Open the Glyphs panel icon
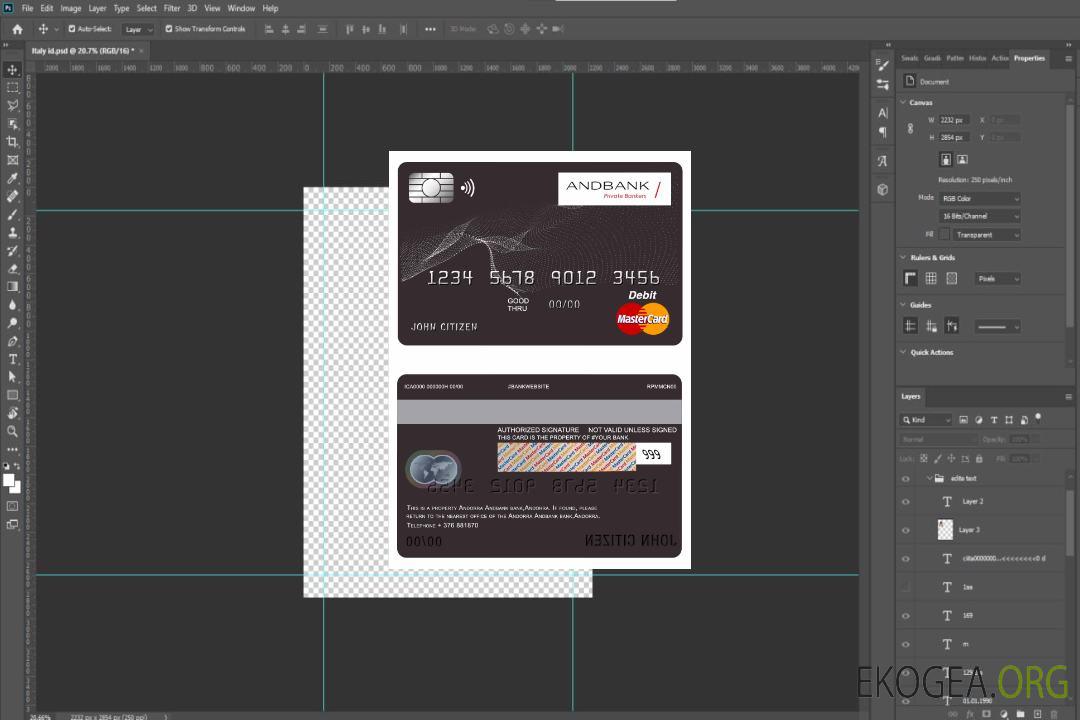The width and height of the screenshot is (1080, 720). (x=882, y=161)
